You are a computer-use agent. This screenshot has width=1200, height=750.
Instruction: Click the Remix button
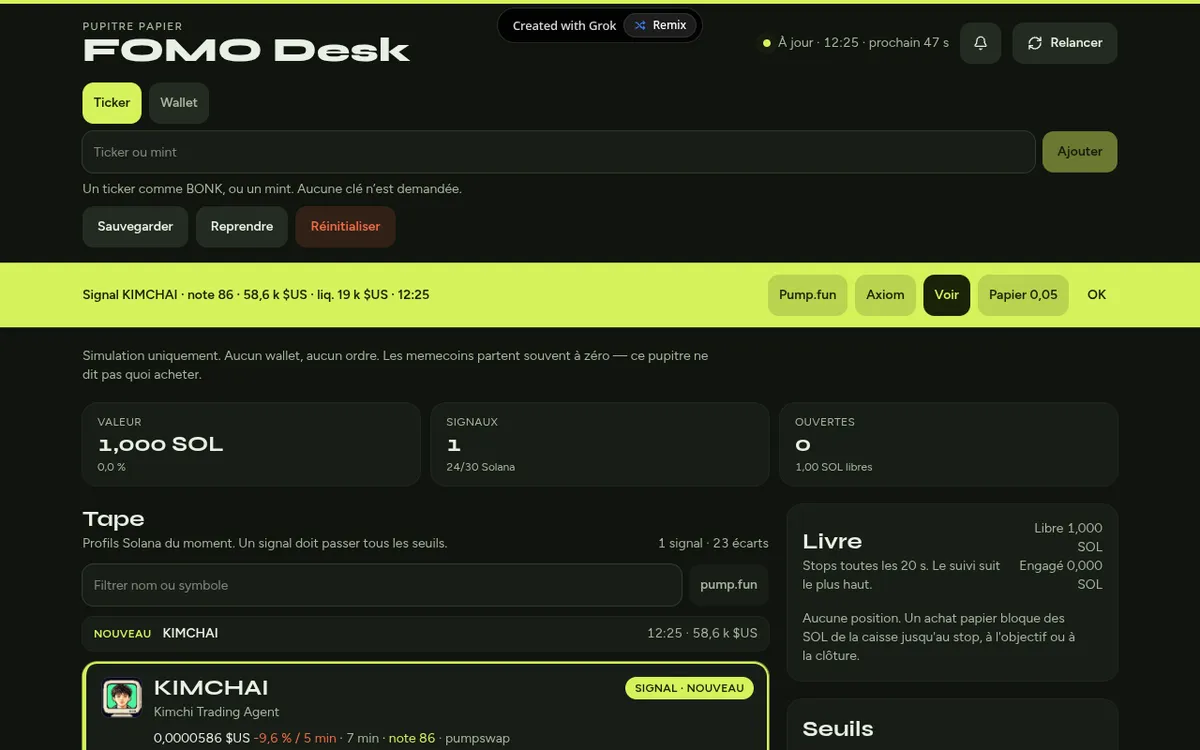(x=660, y=25)
